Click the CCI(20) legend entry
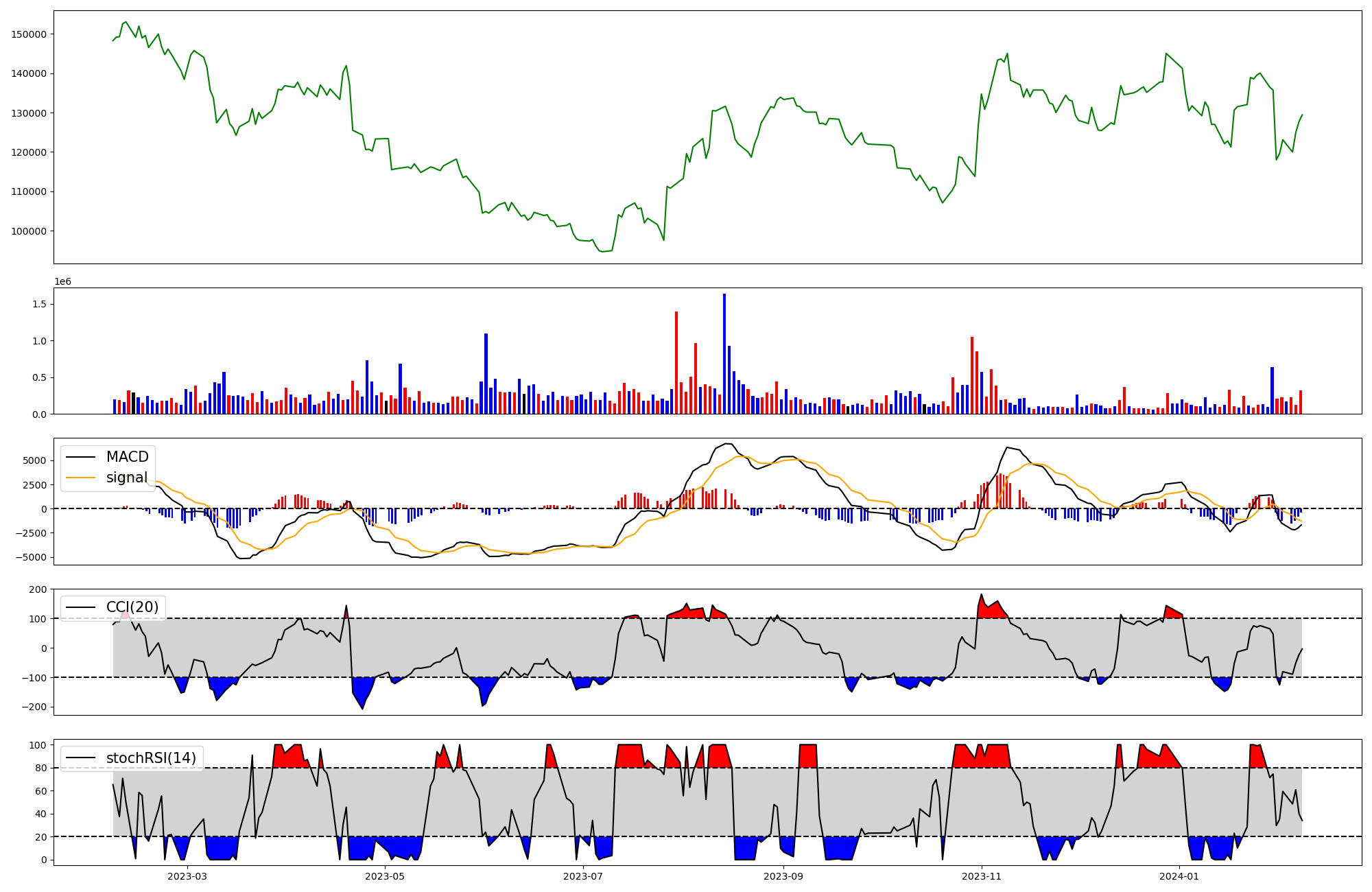1372x892 pixels. coord(132,607)
